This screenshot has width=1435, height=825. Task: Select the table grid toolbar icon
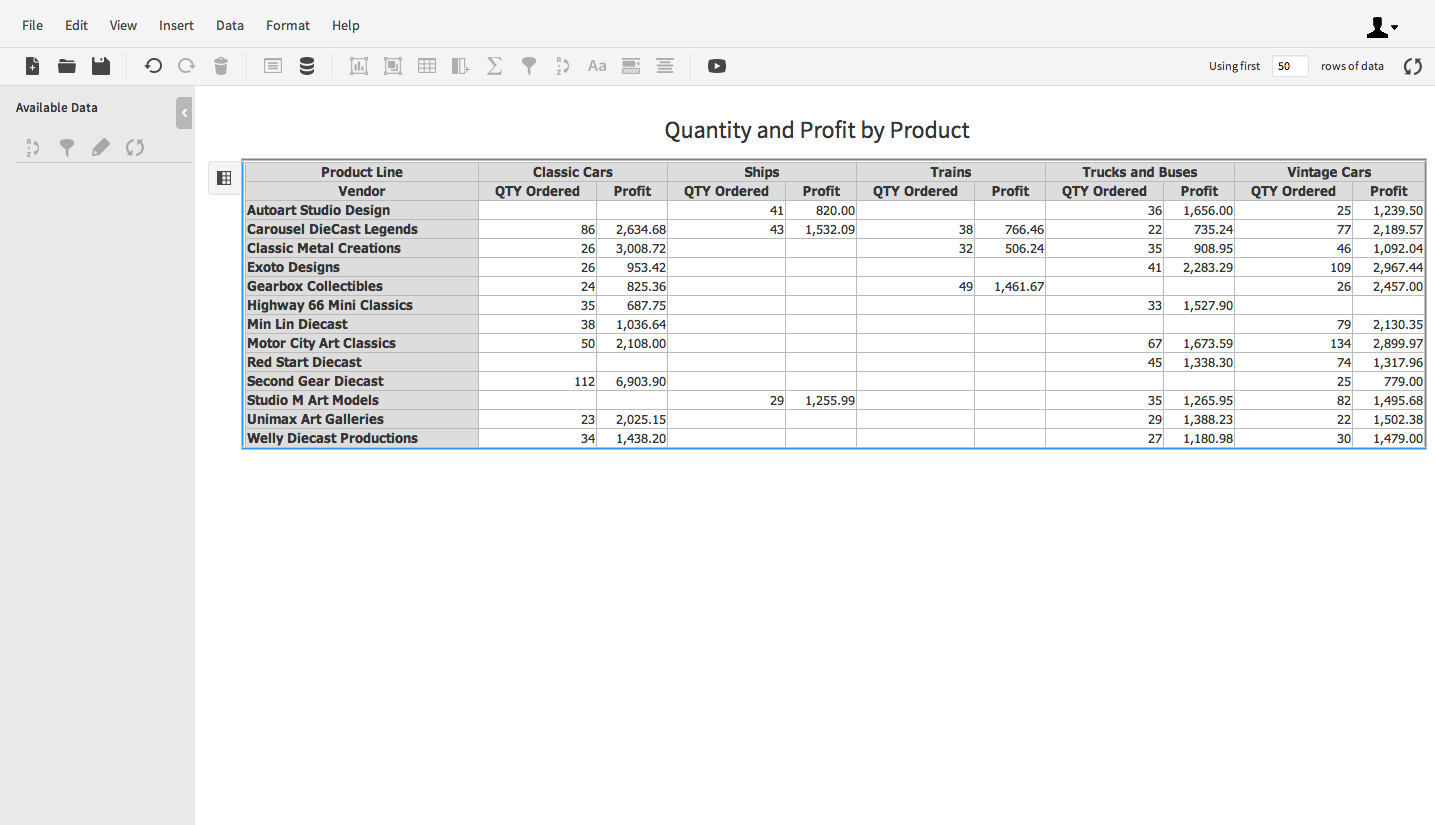427,66
